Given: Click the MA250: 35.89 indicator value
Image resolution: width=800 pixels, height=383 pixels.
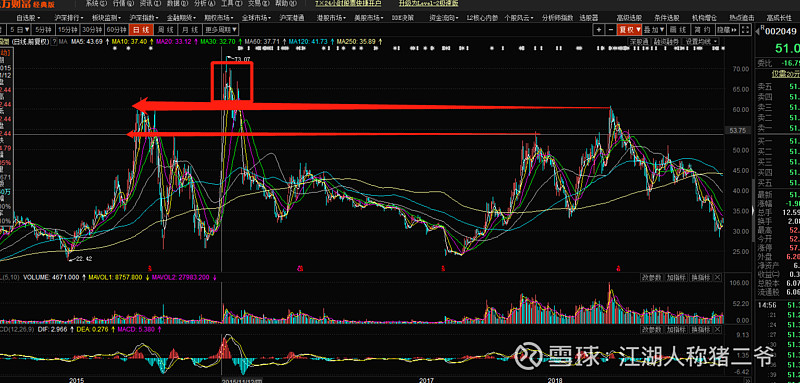Looking at the screenshot, I should 356,41.
